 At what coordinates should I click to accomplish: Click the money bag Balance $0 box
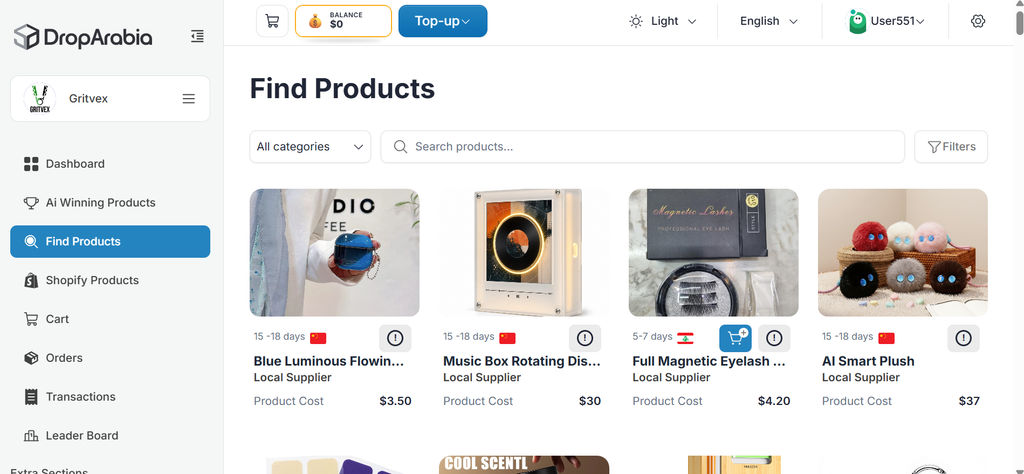344,21
